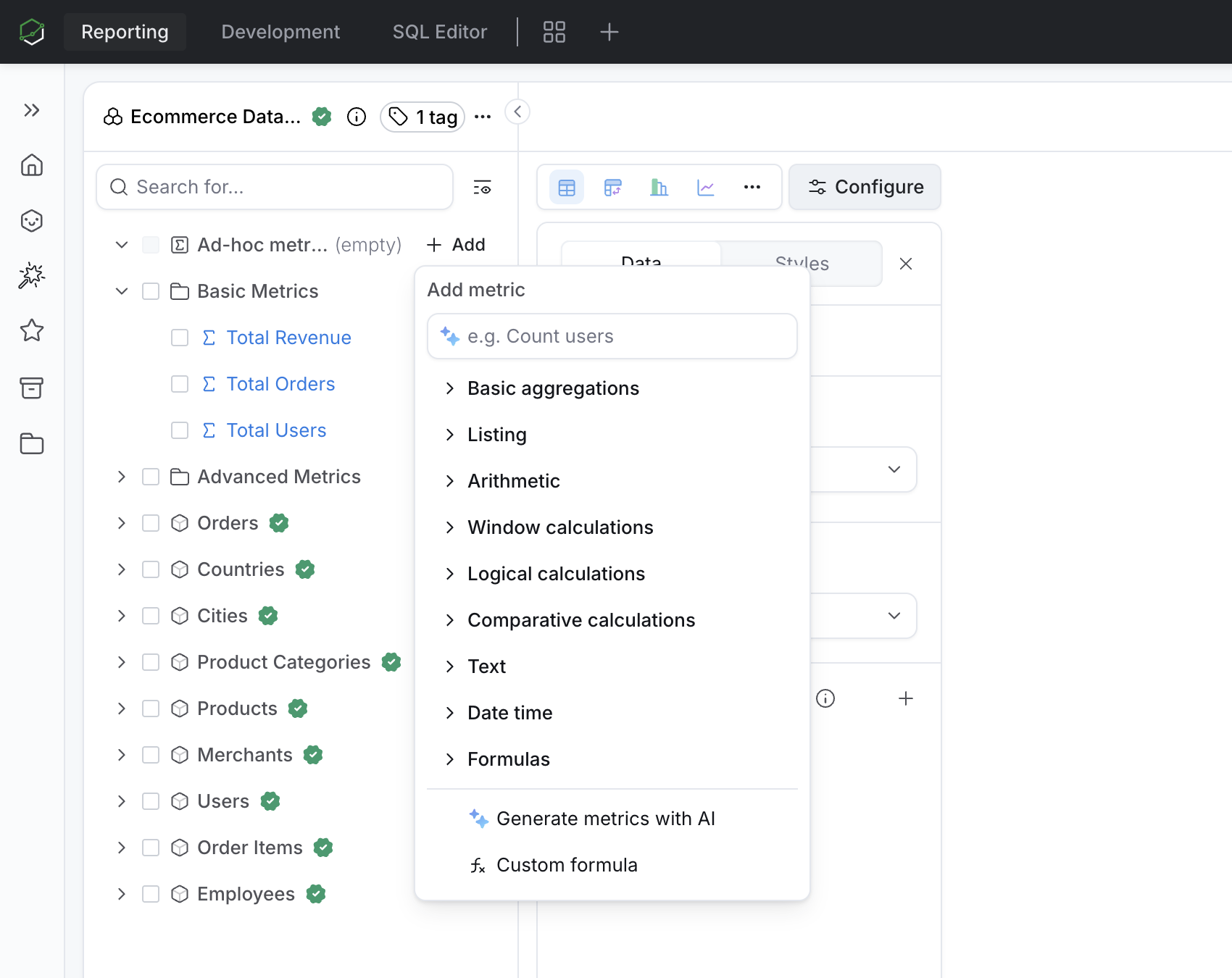Expand the Merchants model
1232x978 pixels.
122,755
